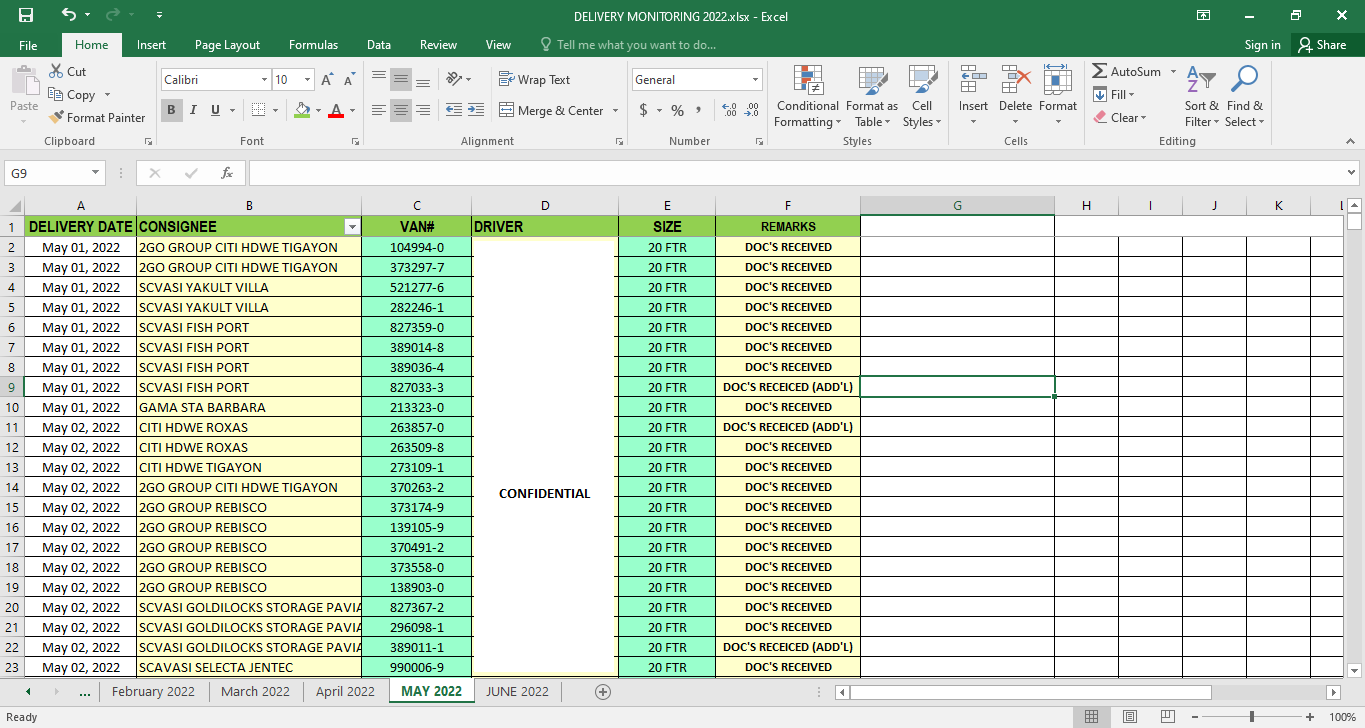The image size is (1365, 728).
Task: Expand the Name Box dropdown
Action: tap(96, 173)
